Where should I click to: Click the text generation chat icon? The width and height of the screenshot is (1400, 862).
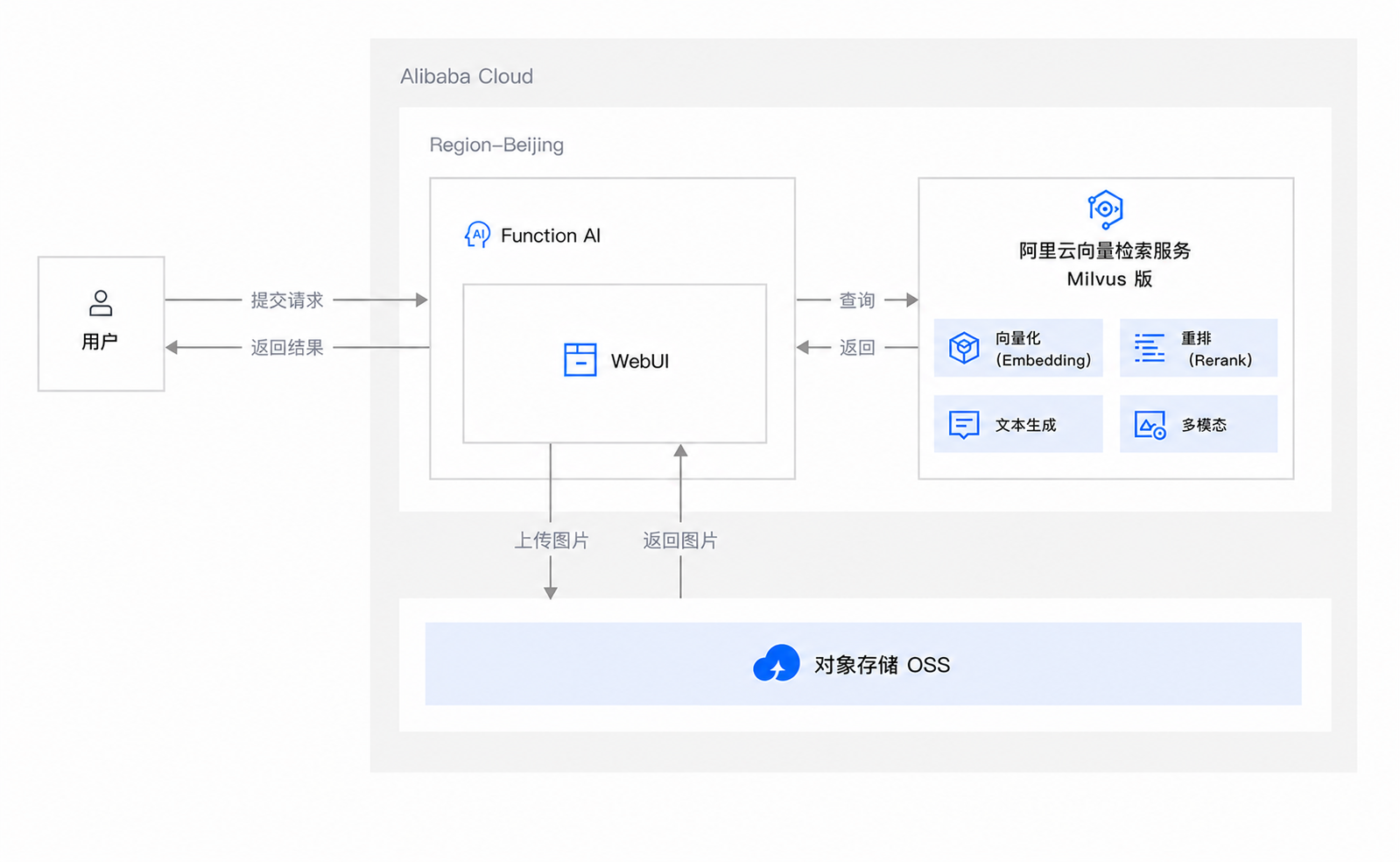964,425
